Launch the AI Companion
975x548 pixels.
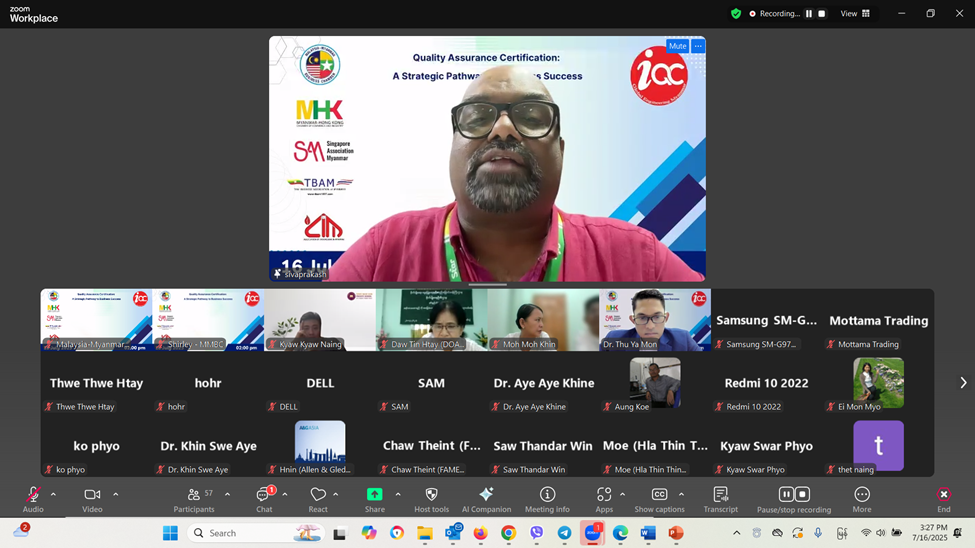[486, 495]
